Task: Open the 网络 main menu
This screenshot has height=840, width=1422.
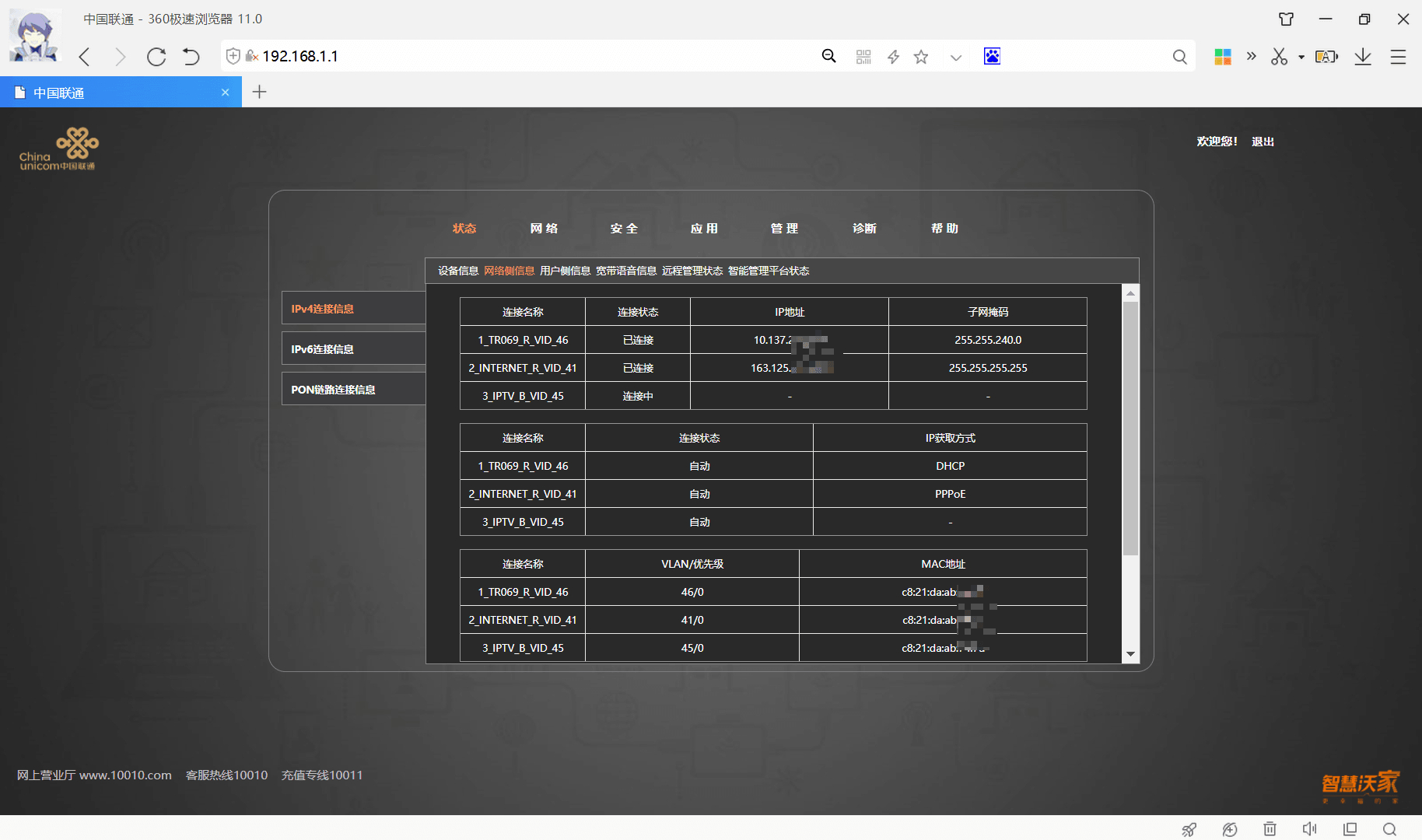Action: 544,228
